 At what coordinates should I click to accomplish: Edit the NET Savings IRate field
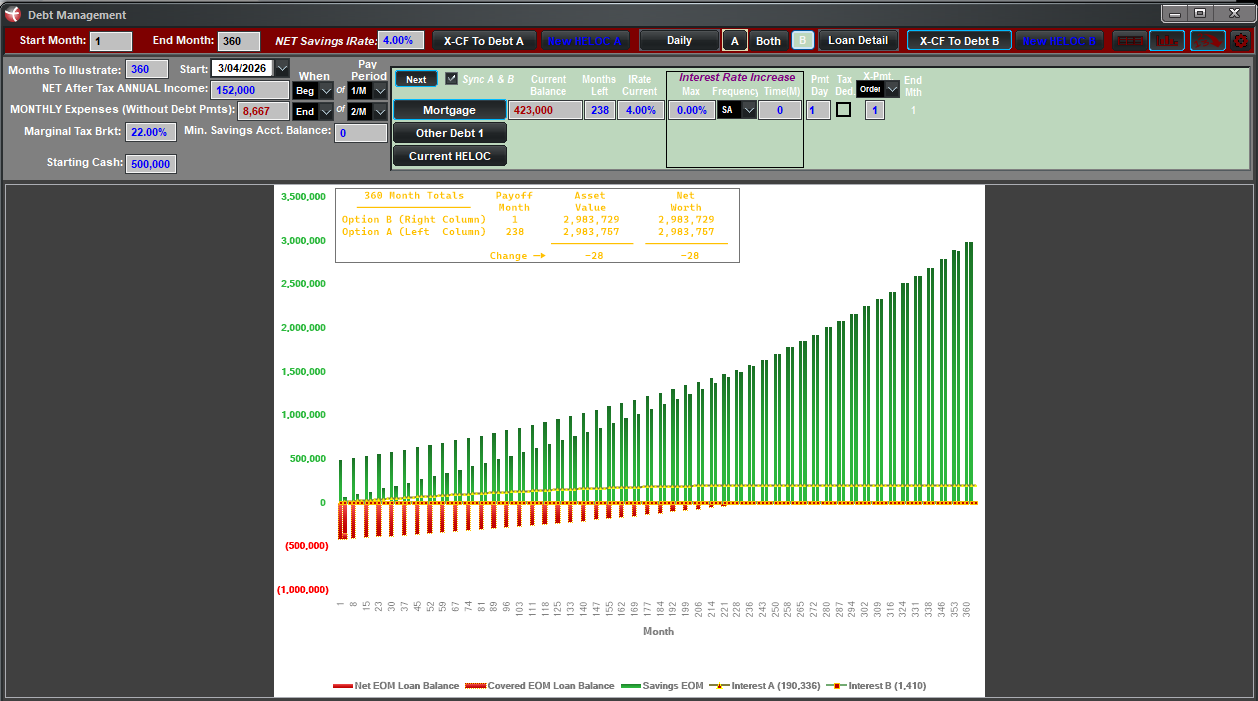pos(401,41)
